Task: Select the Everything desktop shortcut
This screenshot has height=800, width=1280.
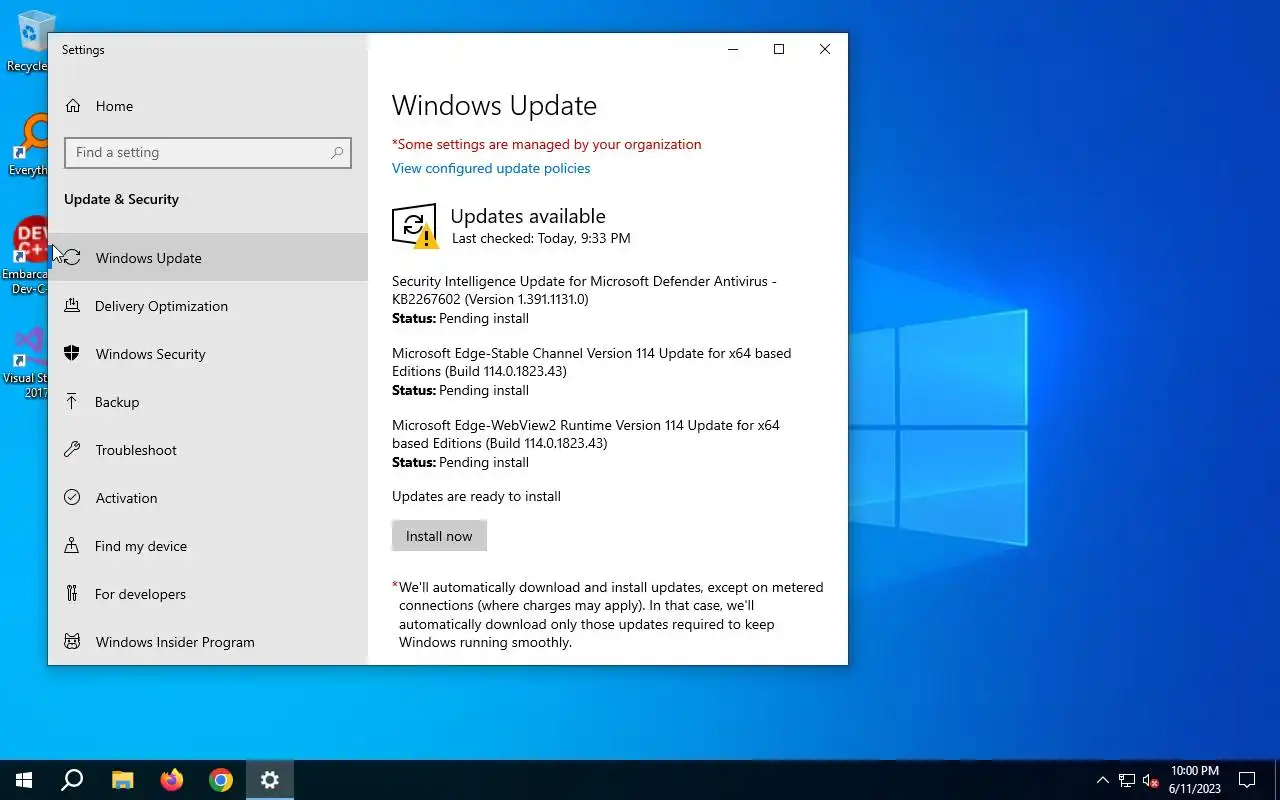Action: point(26,146)
